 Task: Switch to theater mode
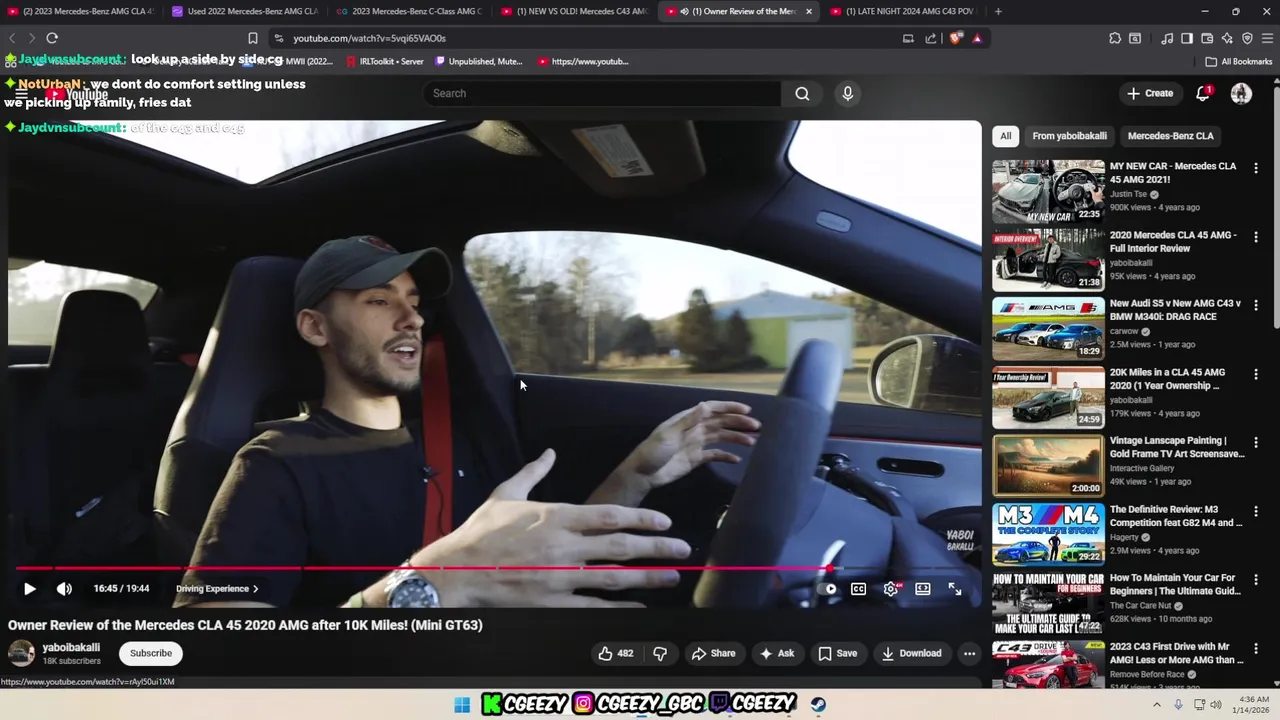point(923,589)
